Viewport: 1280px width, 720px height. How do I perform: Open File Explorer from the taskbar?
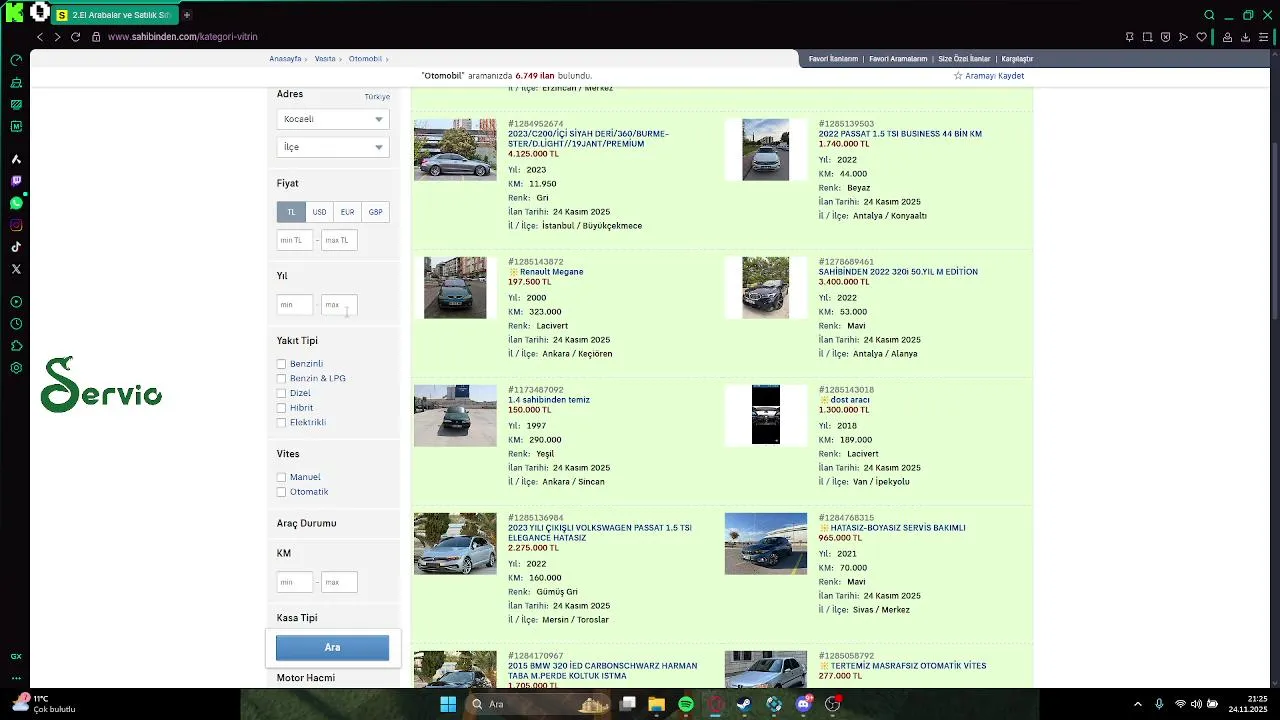[x=656, y=704]
